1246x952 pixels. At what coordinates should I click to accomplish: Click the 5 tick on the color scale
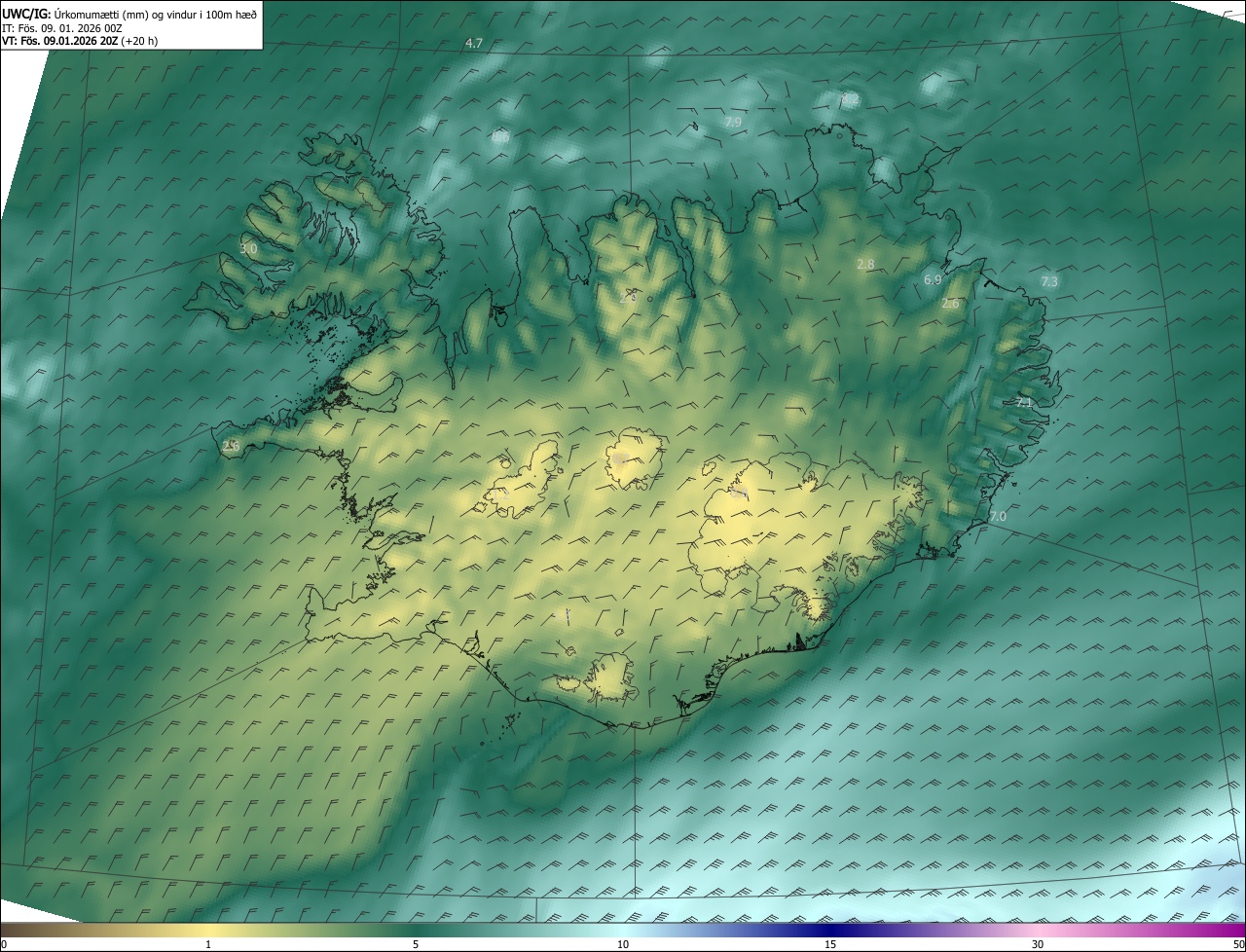pos(416,945)
